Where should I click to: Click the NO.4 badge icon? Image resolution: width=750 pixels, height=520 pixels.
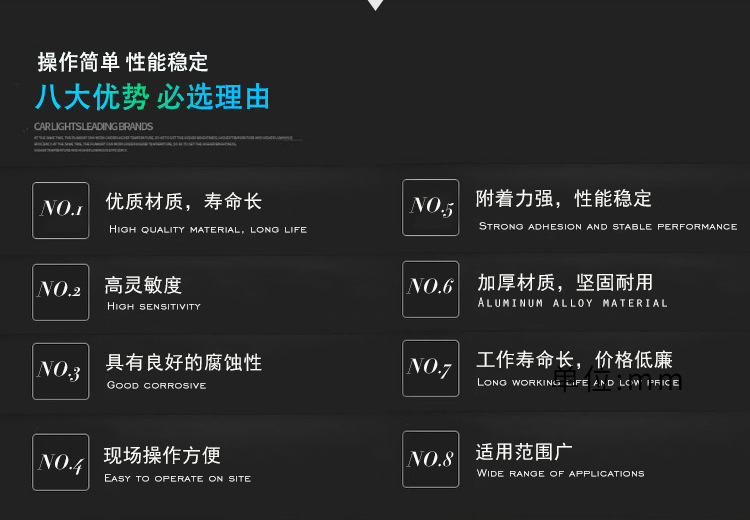pos(61,462)
